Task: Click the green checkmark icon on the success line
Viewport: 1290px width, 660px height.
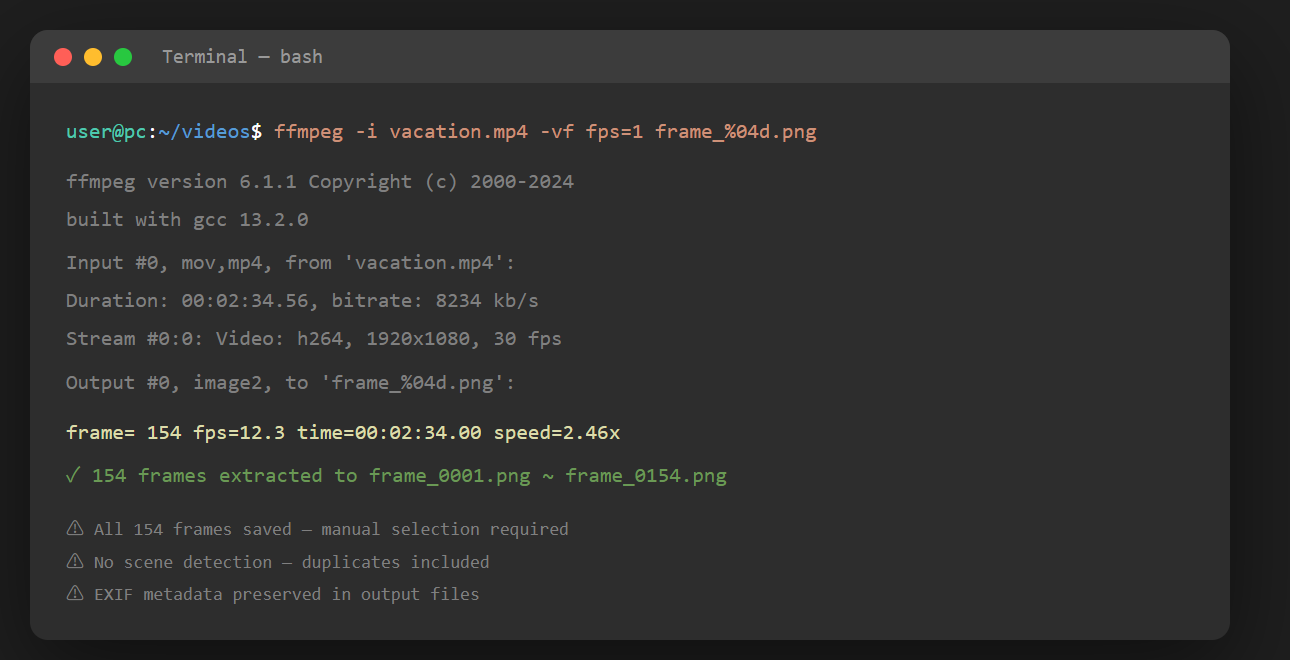Action: [73, 476]
